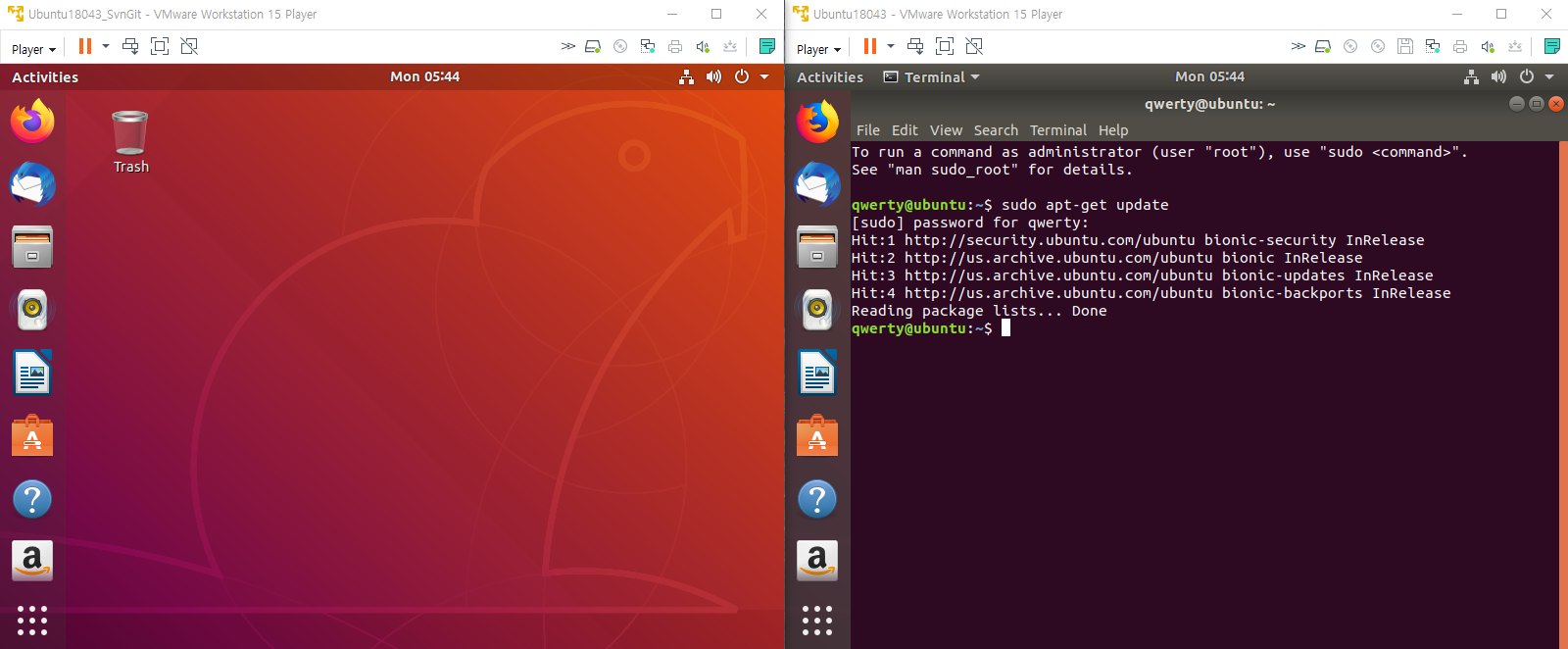
Task: Click hard disk device icon in SvnGit player
Action: (593, 46)
